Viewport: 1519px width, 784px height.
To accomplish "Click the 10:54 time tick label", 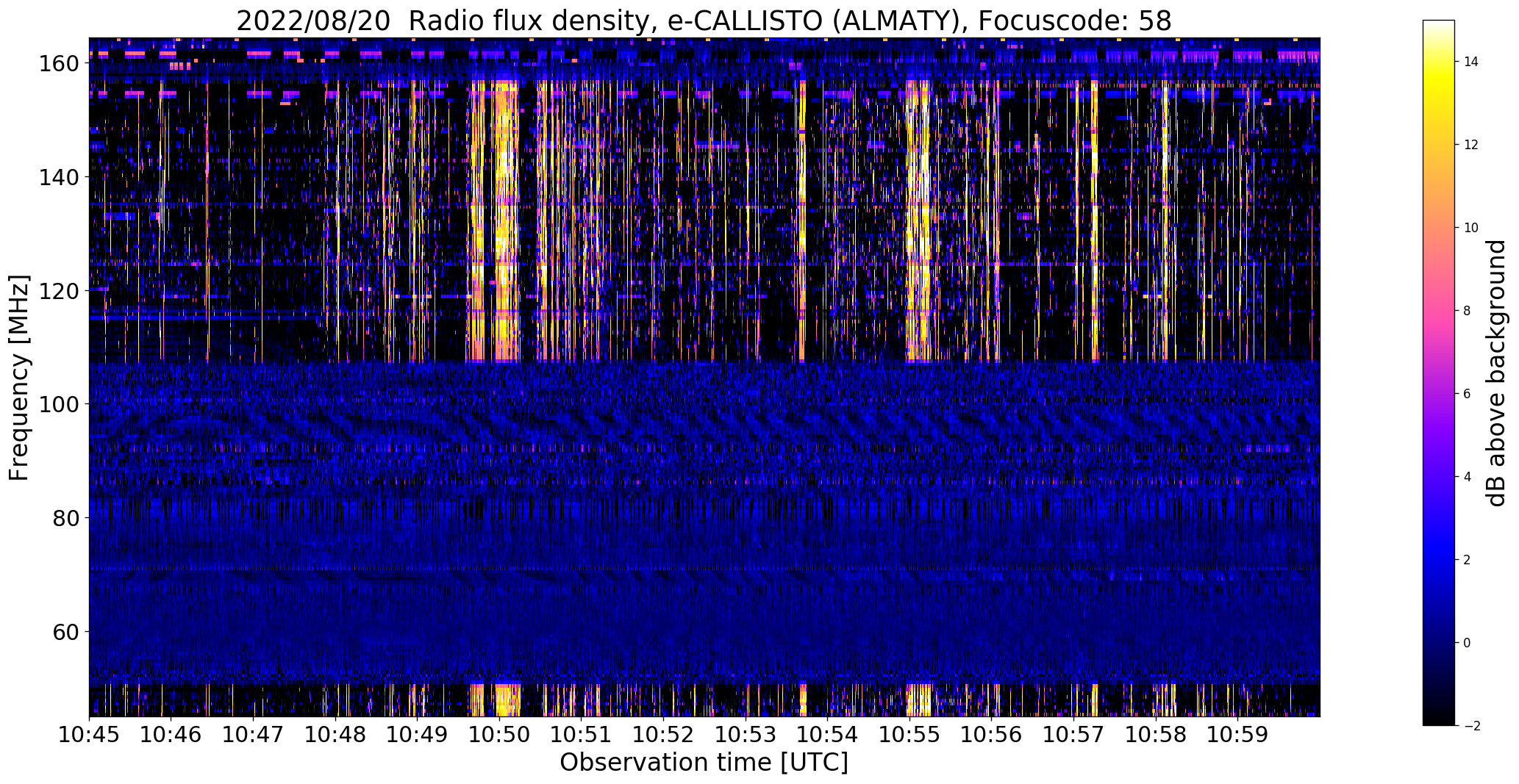I will click(x=828, y=733).
